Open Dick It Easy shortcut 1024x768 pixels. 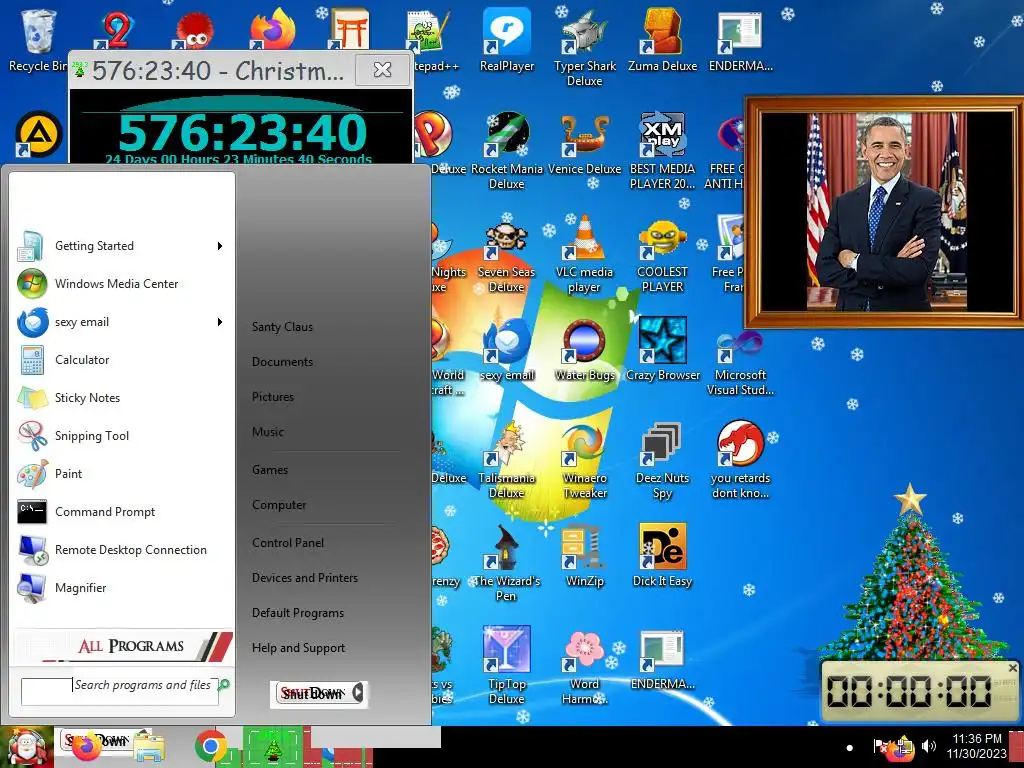click(662, 556)
